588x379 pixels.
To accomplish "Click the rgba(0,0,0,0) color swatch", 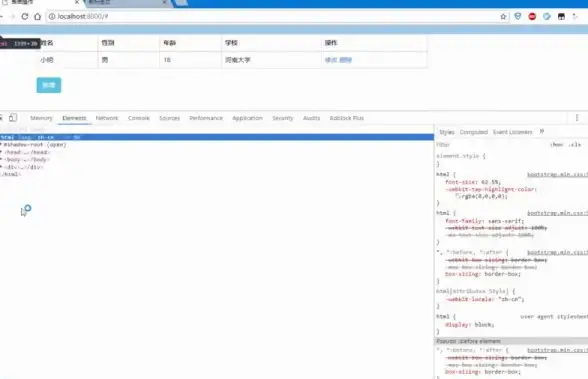I will coord(458,196).
